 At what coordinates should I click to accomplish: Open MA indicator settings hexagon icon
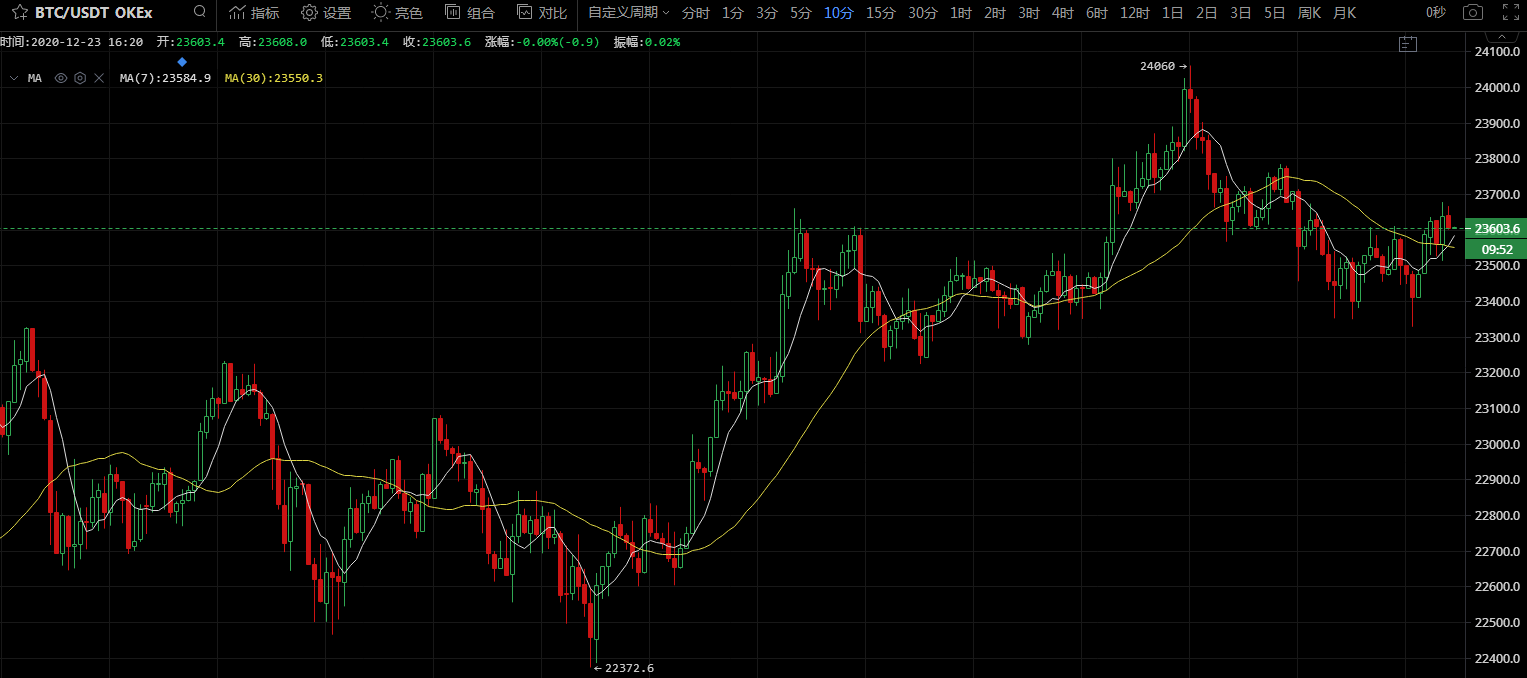(80, 78)
